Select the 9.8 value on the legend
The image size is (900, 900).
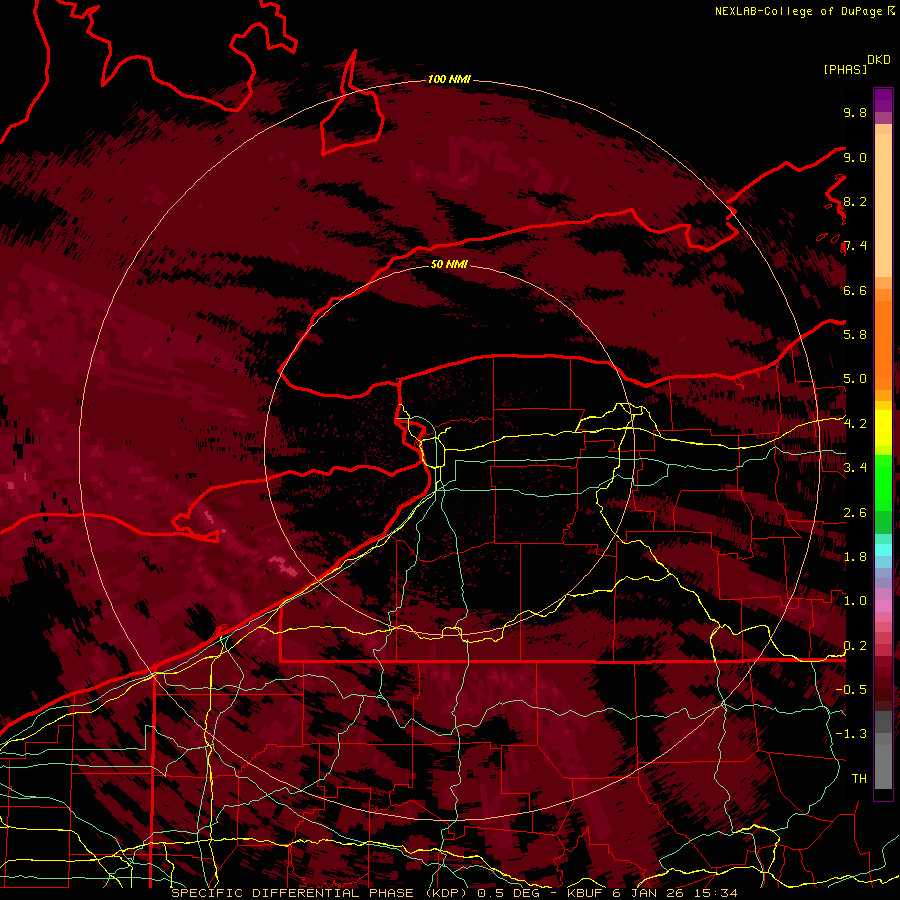(x=855, y=112)
